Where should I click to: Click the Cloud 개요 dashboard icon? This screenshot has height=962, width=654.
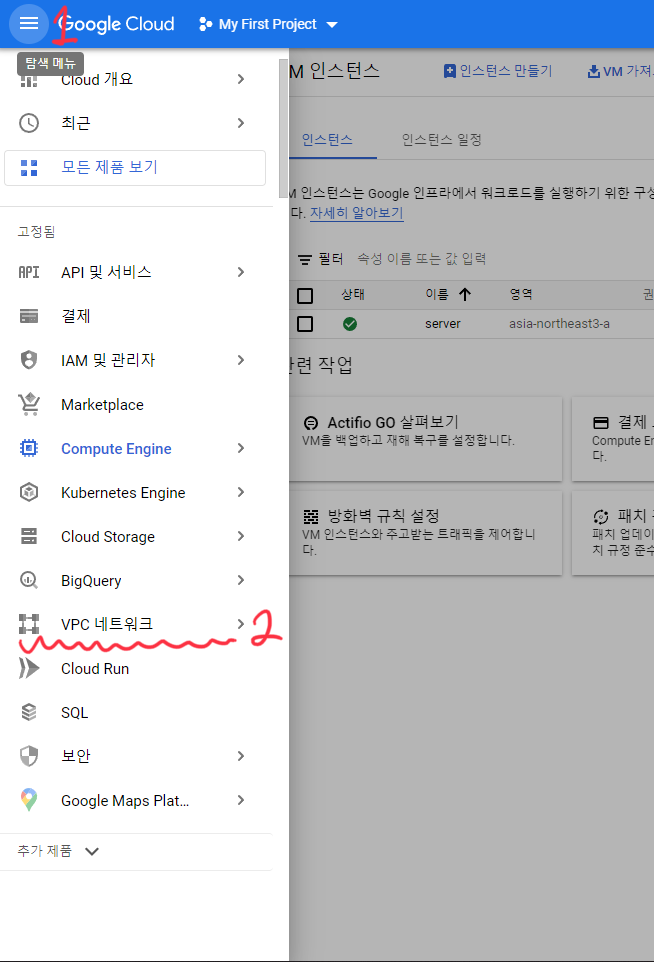tap(29, 80)
